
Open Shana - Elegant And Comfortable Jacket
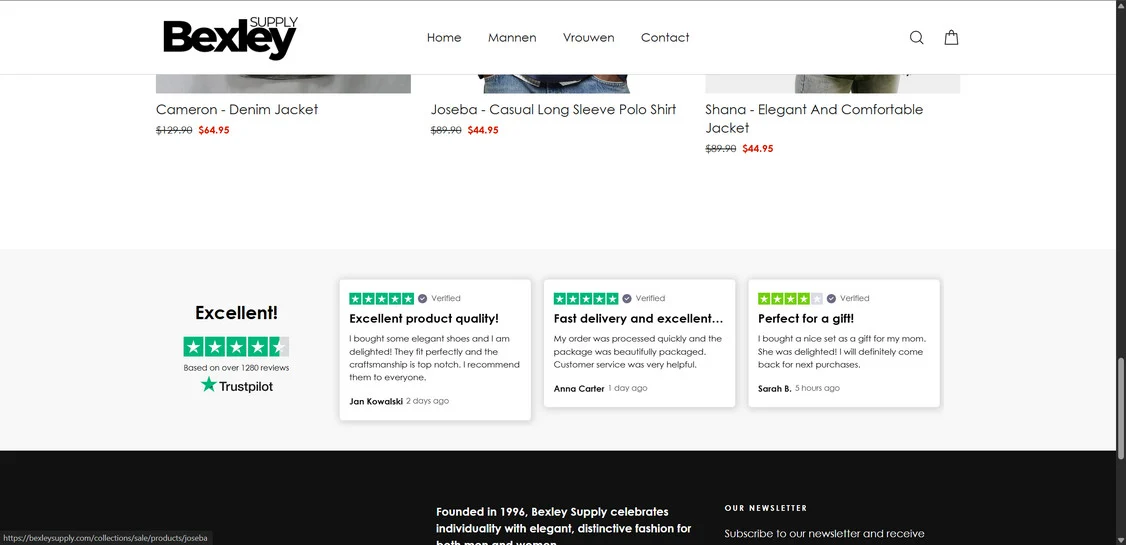(814, 118)
